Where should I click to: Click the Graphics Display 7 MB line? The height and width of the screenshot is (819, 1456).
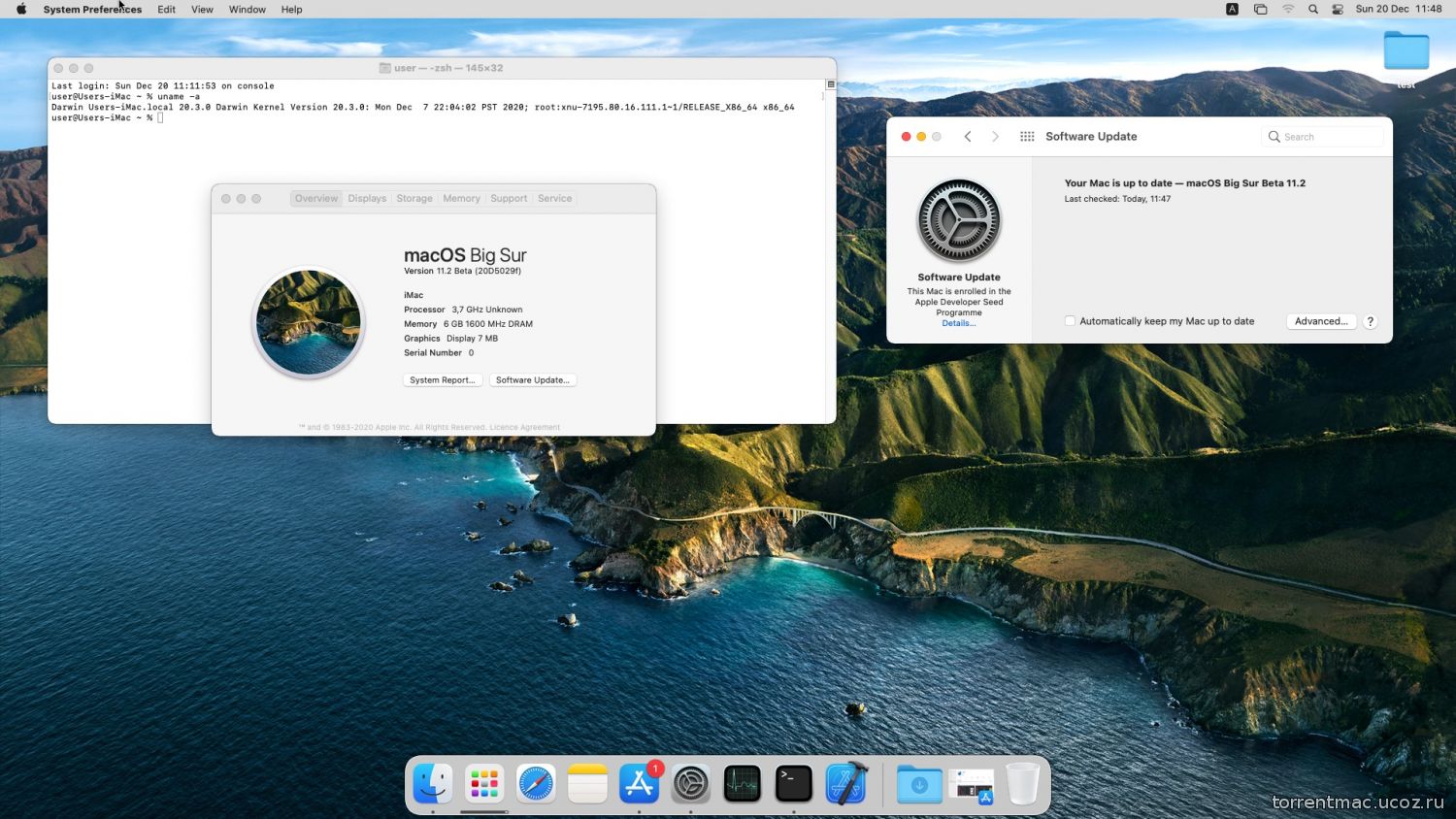[450, 339]
